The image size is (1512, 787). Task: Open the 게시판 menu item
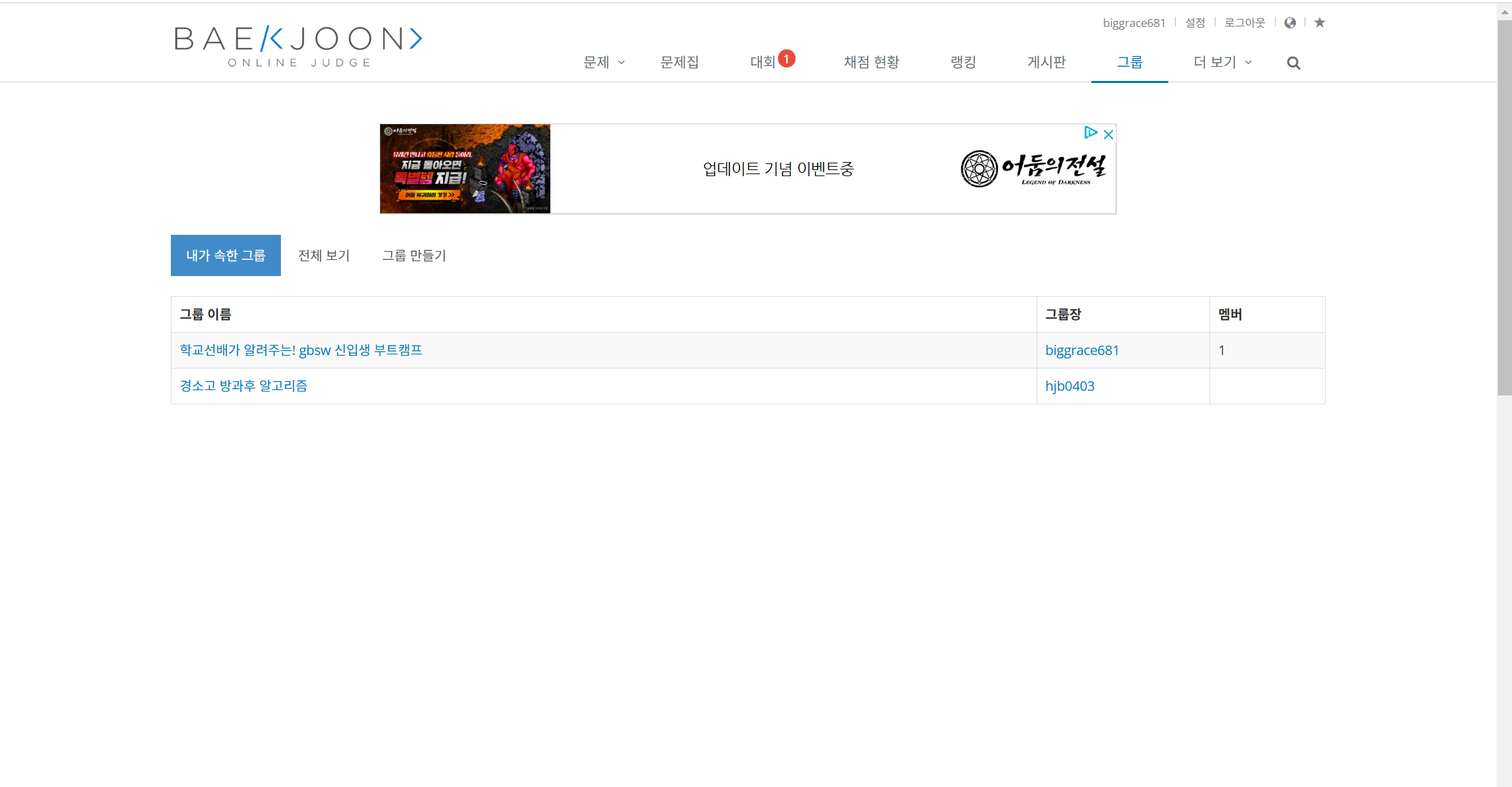[1045, 62]
